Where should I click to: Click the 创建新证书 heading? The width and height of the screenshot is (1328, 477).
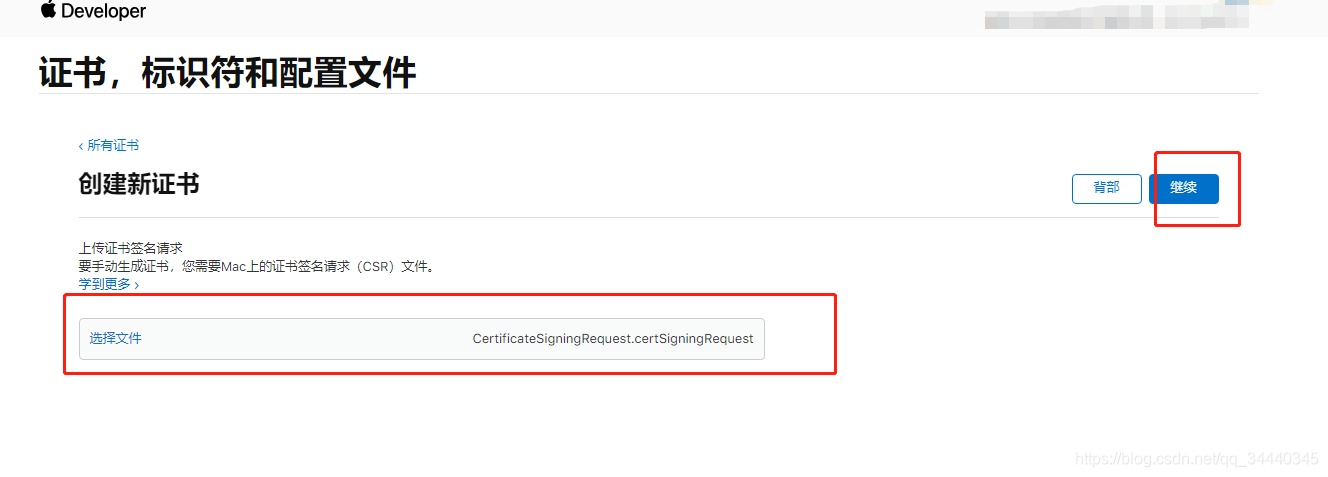coord(139,183)
